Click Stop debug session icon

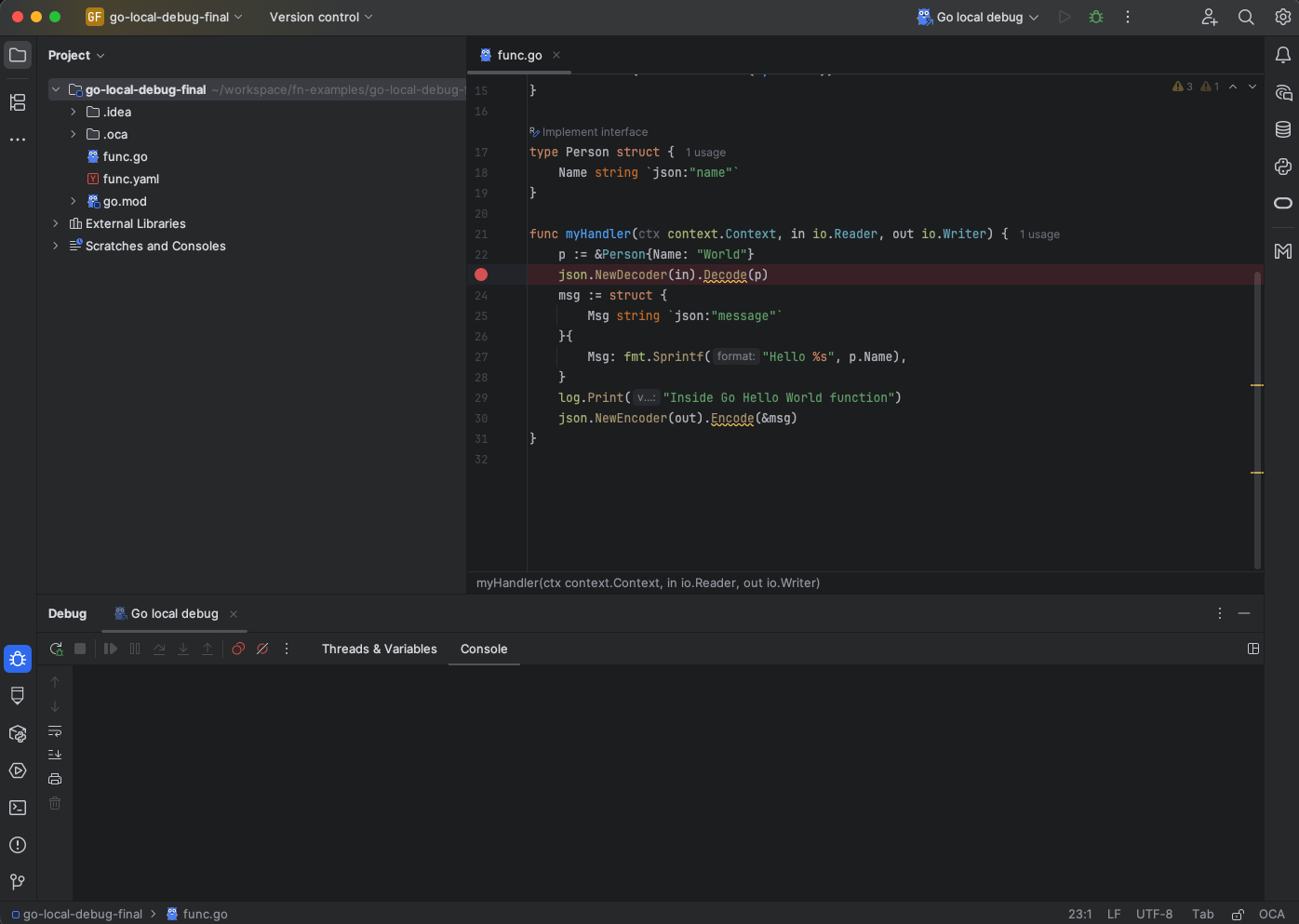click(81, 649)
